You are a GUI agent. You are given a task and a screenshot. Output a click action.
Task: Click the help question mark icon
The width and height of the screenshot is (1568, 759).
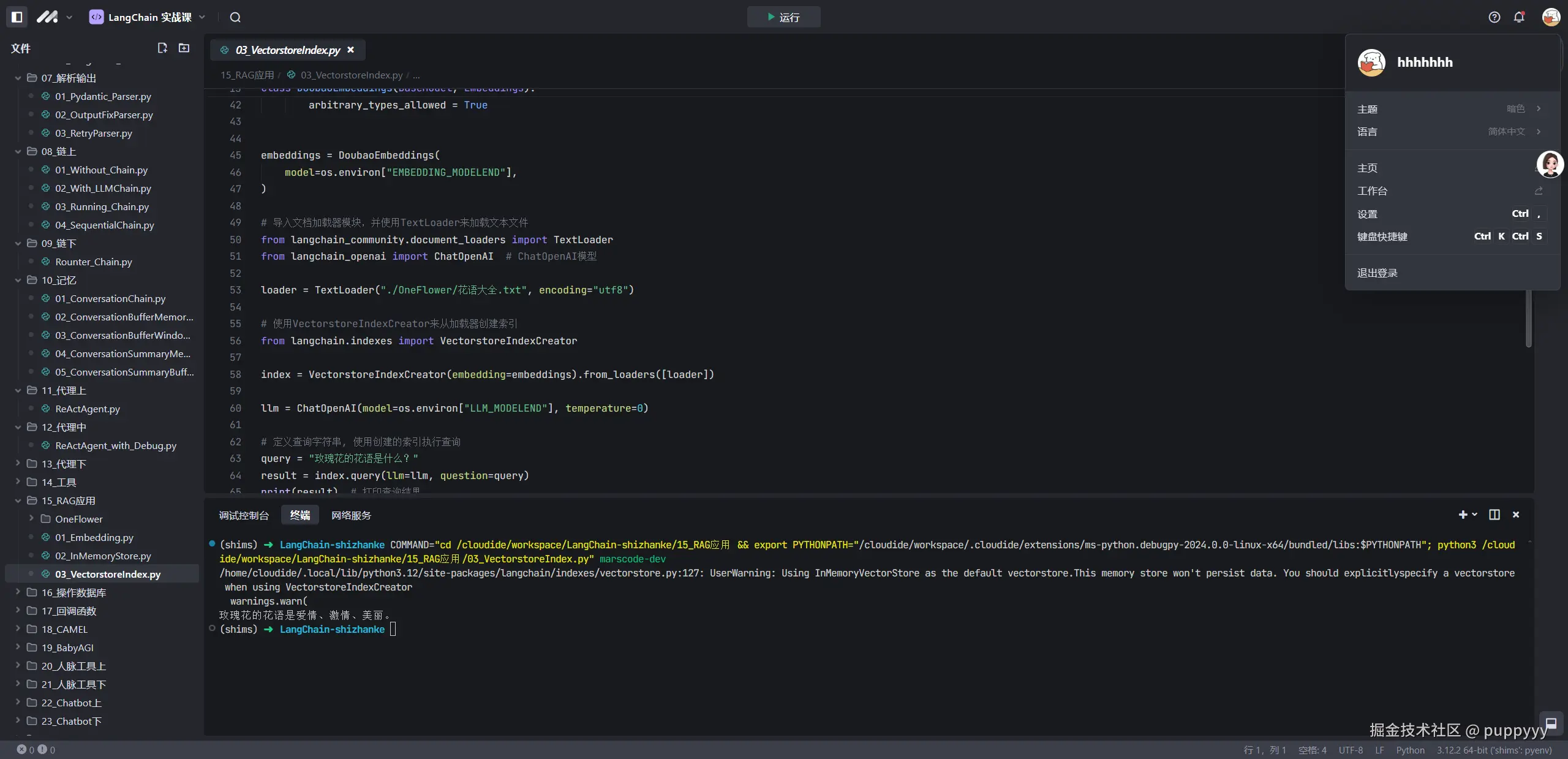(x=1494, y=17)
